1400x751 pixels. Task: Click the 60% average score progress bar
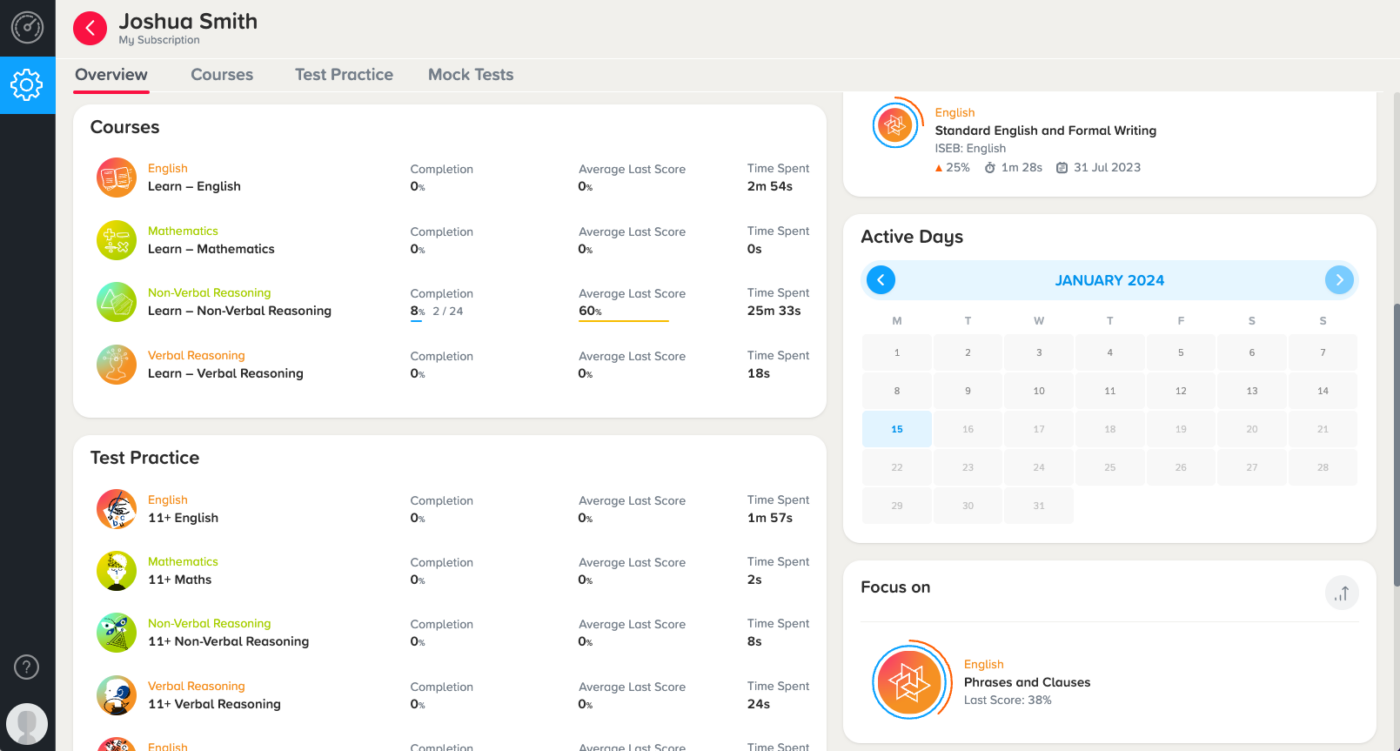[624, 320]
